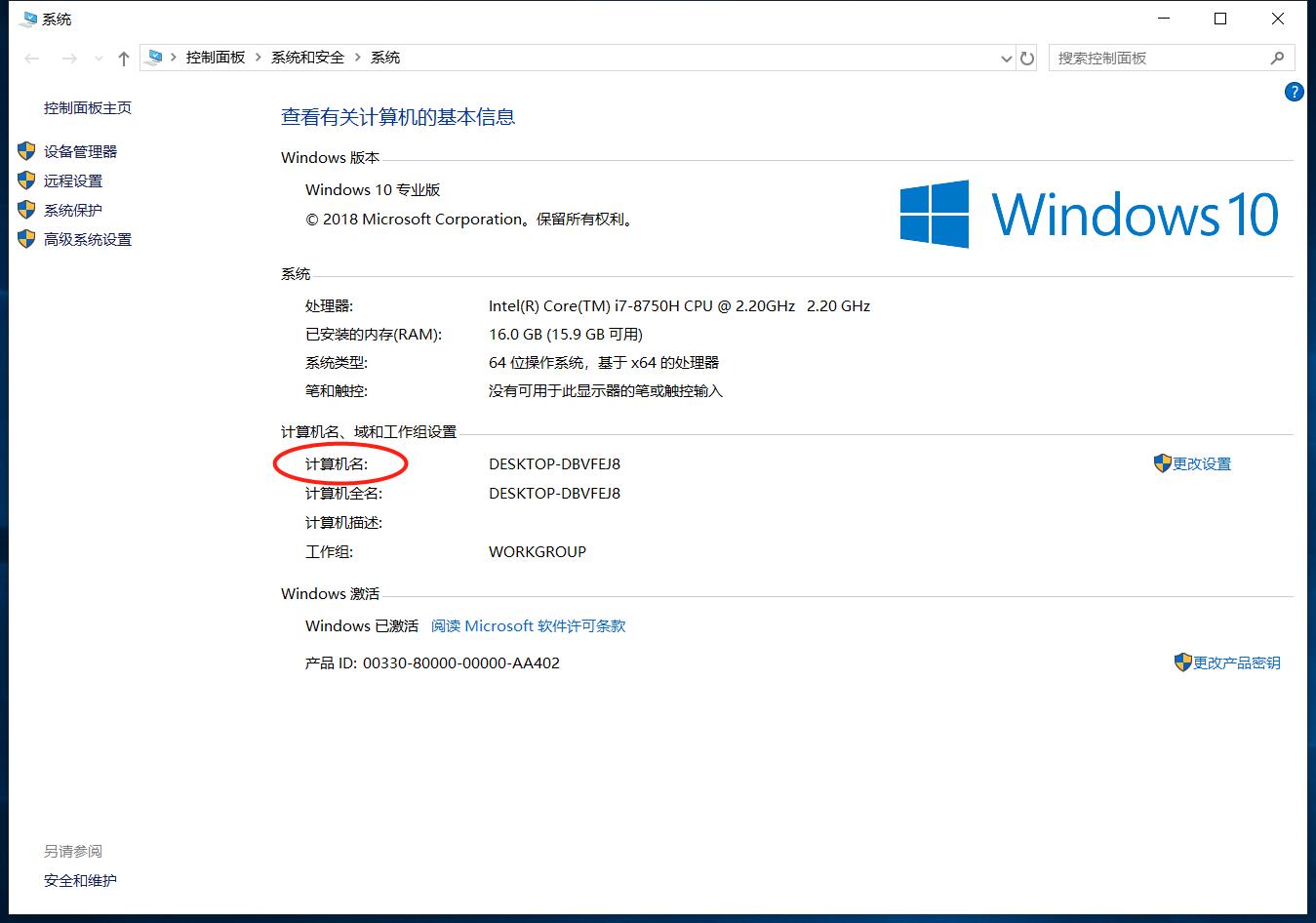Viewport: 1316px width, 923px height.
Task: Go forward with the forward arrow
Action: (x=69, y=59)
